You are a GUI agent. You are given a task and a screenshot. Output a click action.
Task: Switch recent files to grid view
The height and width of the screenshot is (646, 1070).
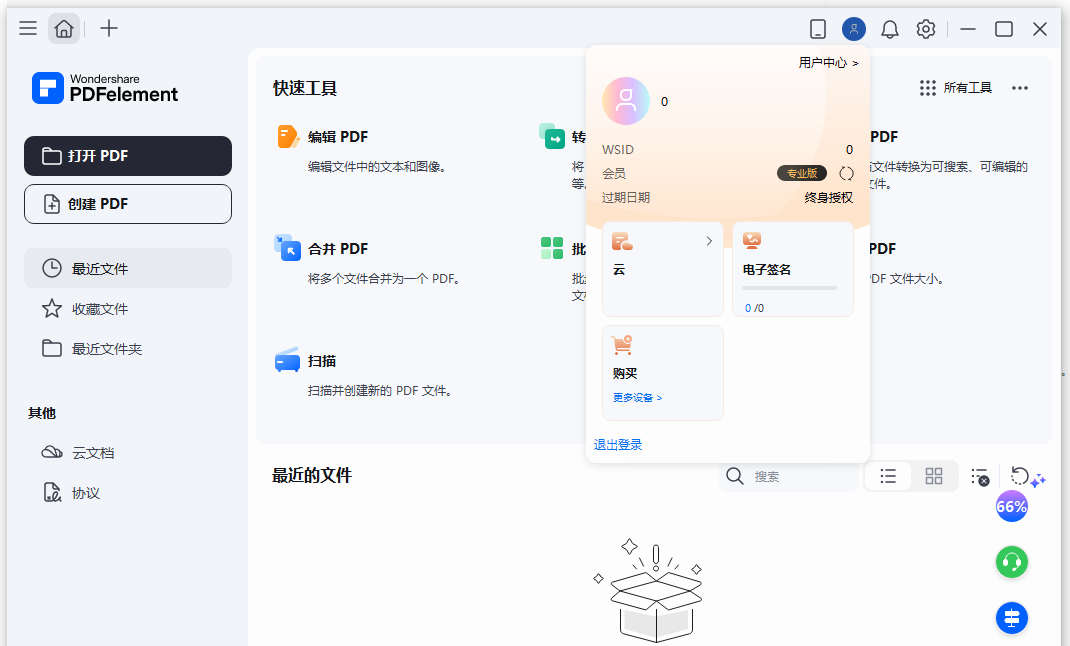click(934, 476)
